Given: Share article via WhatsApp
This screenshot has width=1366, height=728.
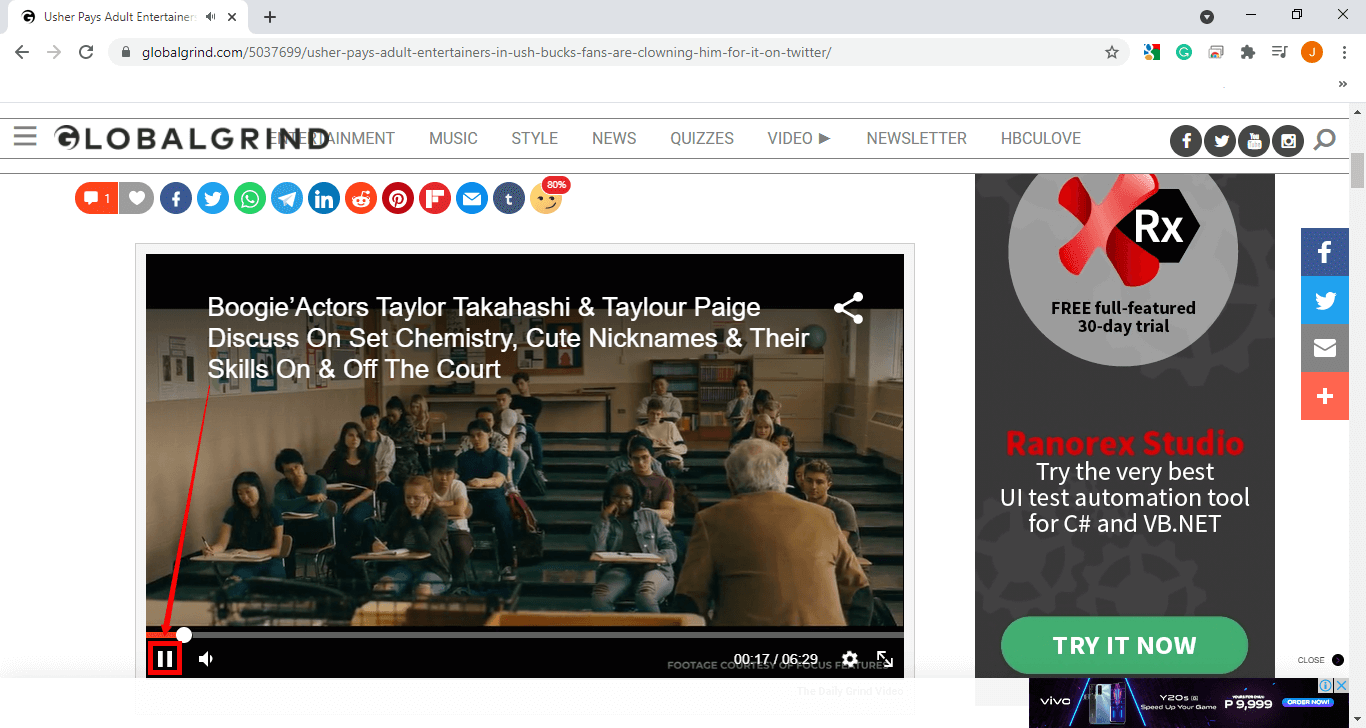Looking at the screenshot, I should (250, 198).
